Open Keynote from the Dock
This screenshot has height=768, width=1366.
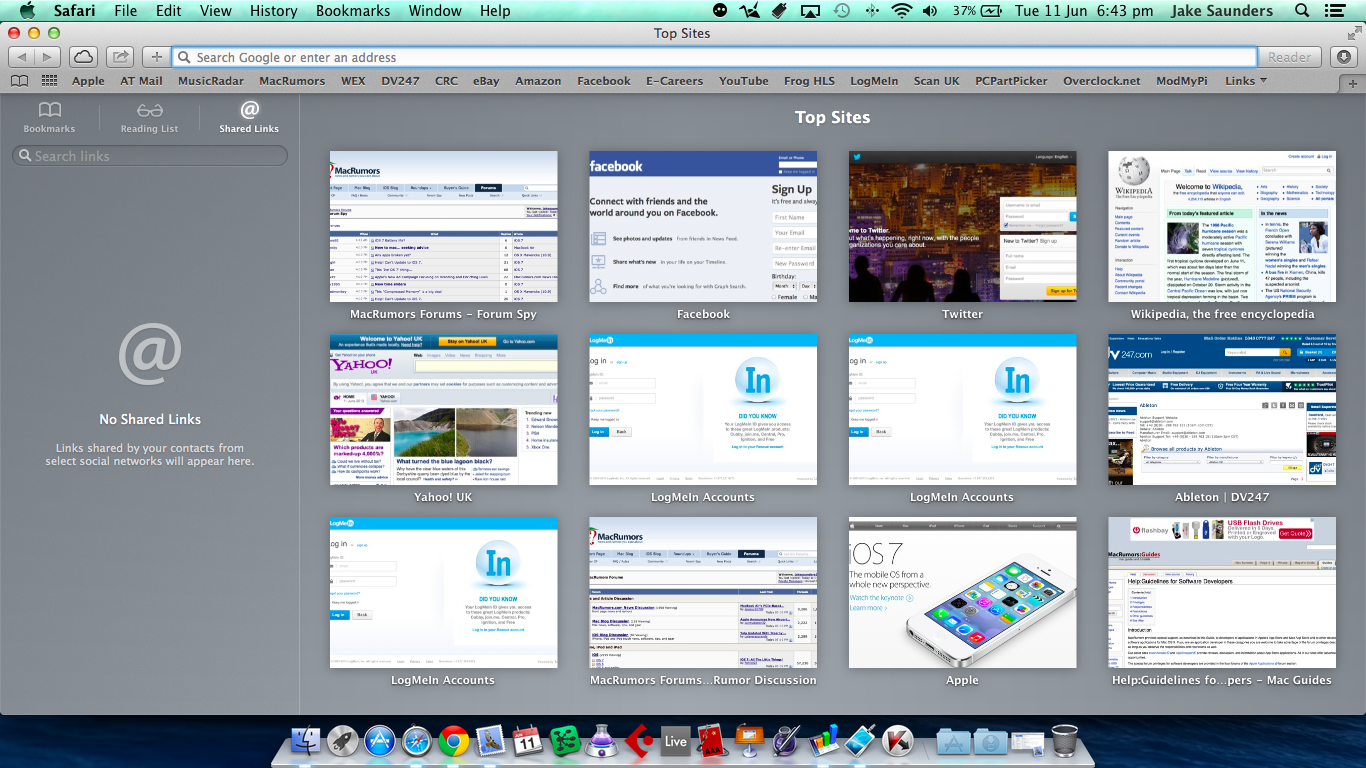[750, 741]
